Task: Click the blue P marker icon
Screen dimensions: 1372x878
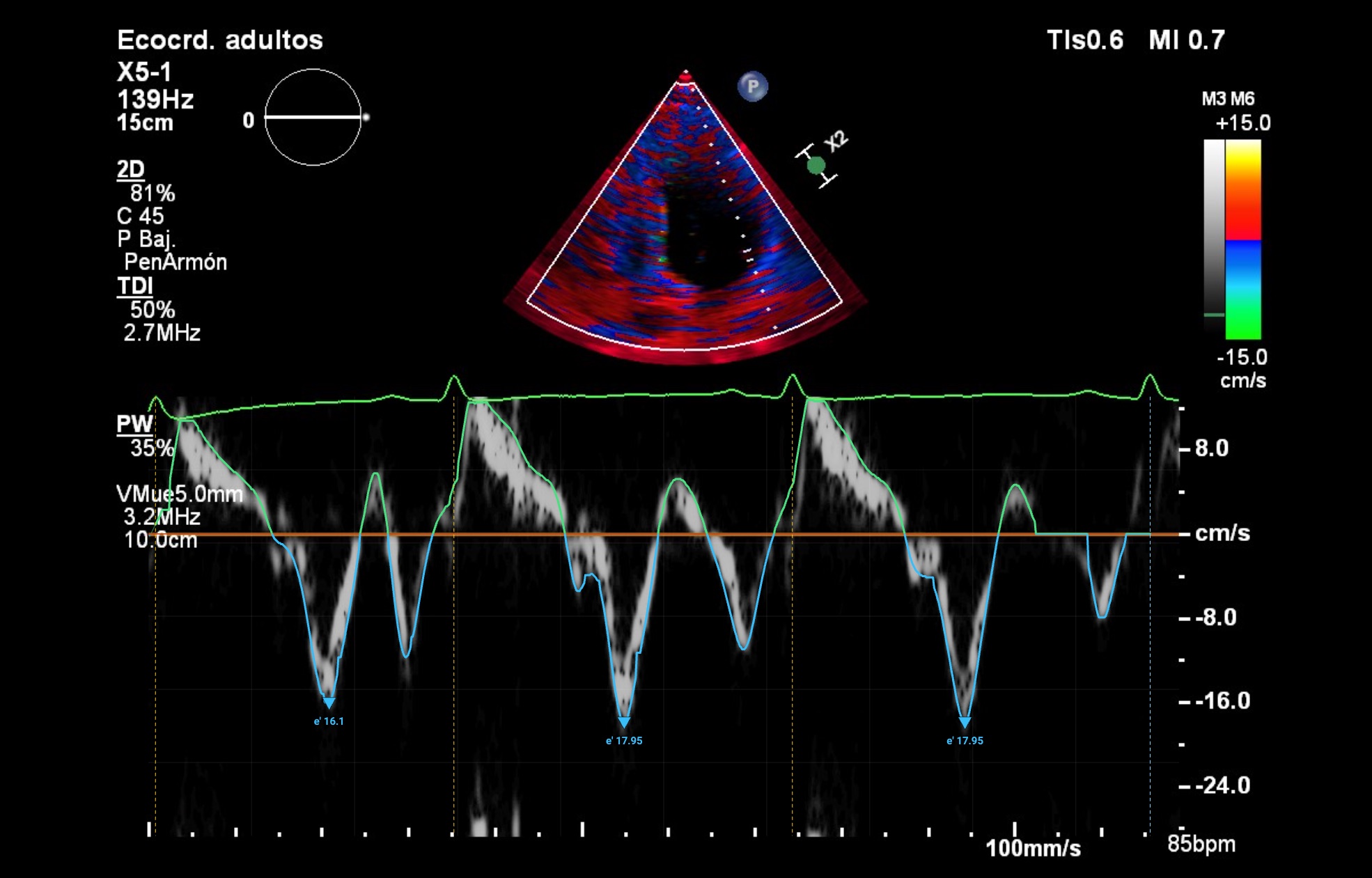Action: coord(753,87)
